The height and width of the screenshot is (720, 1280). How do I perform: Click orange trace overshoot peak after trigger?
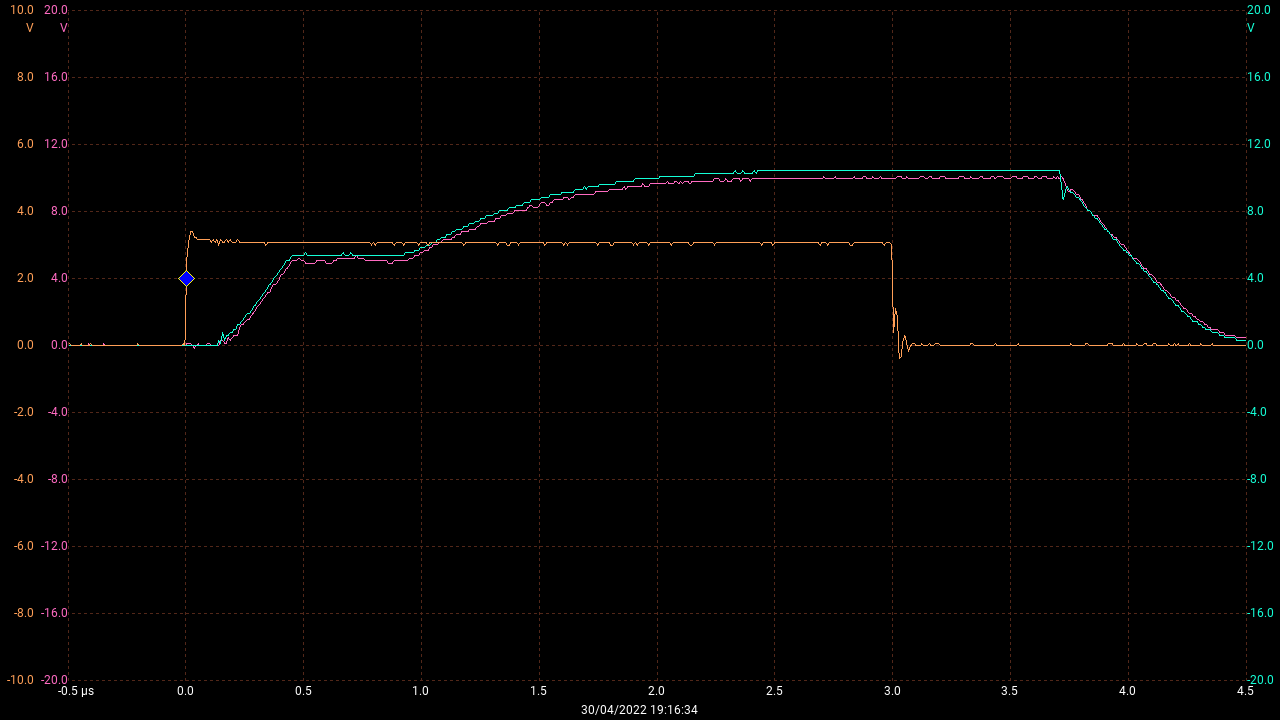191,233
